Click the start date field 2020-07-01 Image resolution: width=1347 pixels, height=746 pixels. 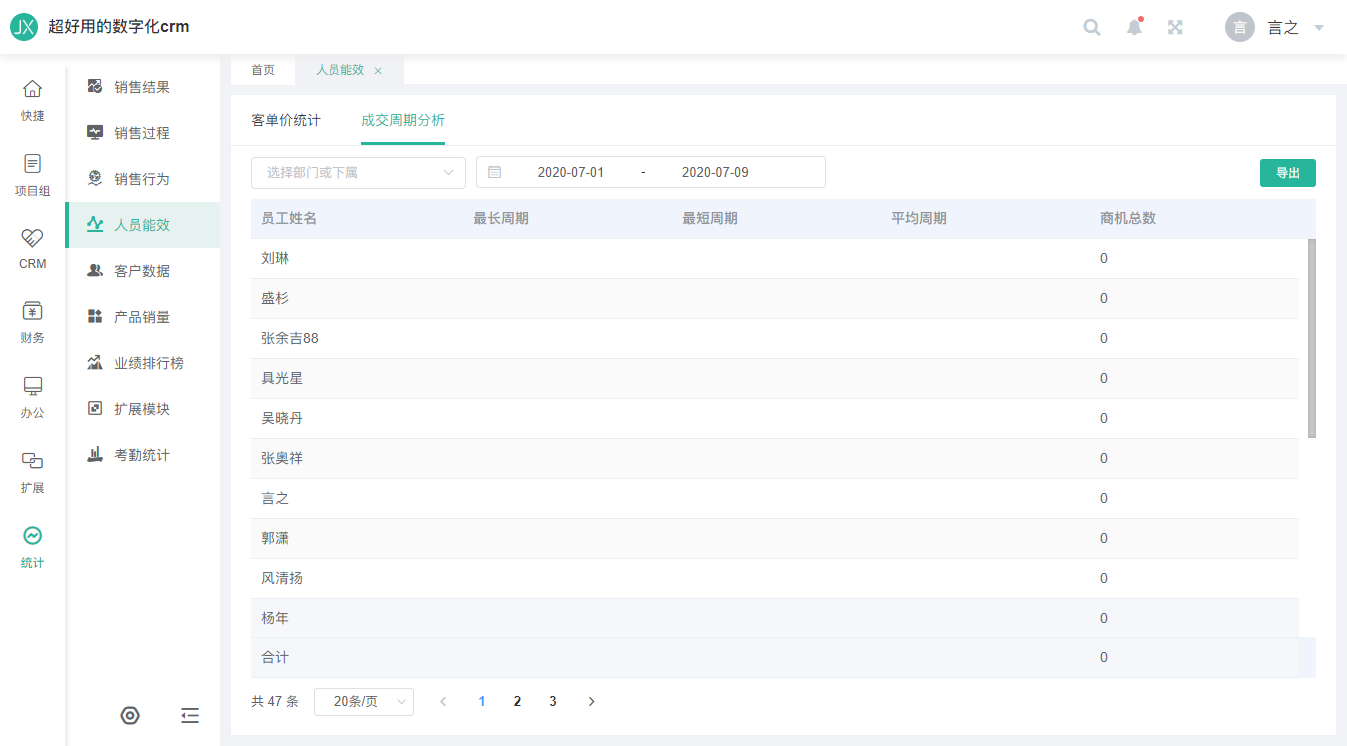(x=571, y=172)
